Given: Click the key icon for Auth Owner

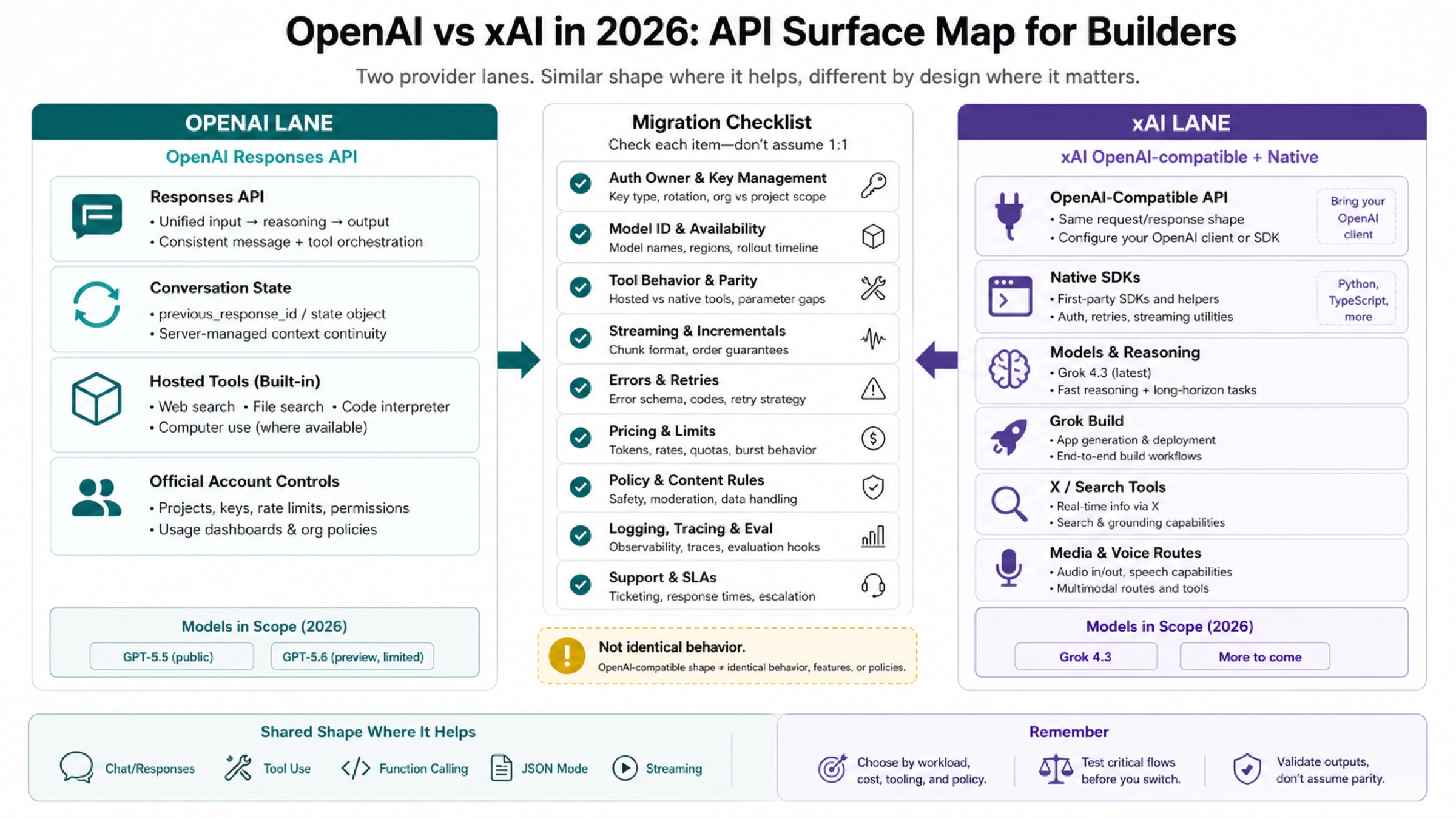Looking at the screenshot, I should click(874, 186).
